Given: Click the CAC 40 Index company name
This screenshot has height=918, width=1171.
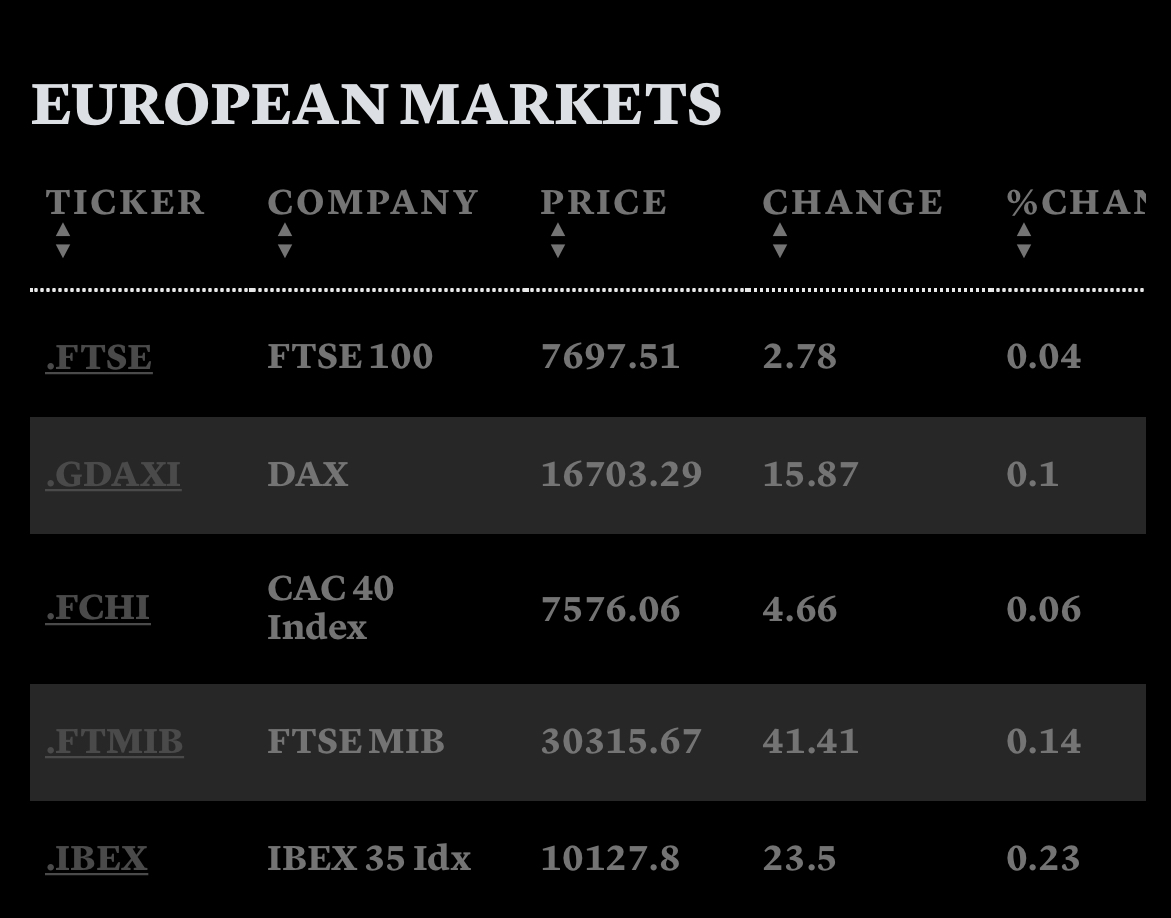Looking at the screenshot, I should pyautogui.click(x=330, y=608).
